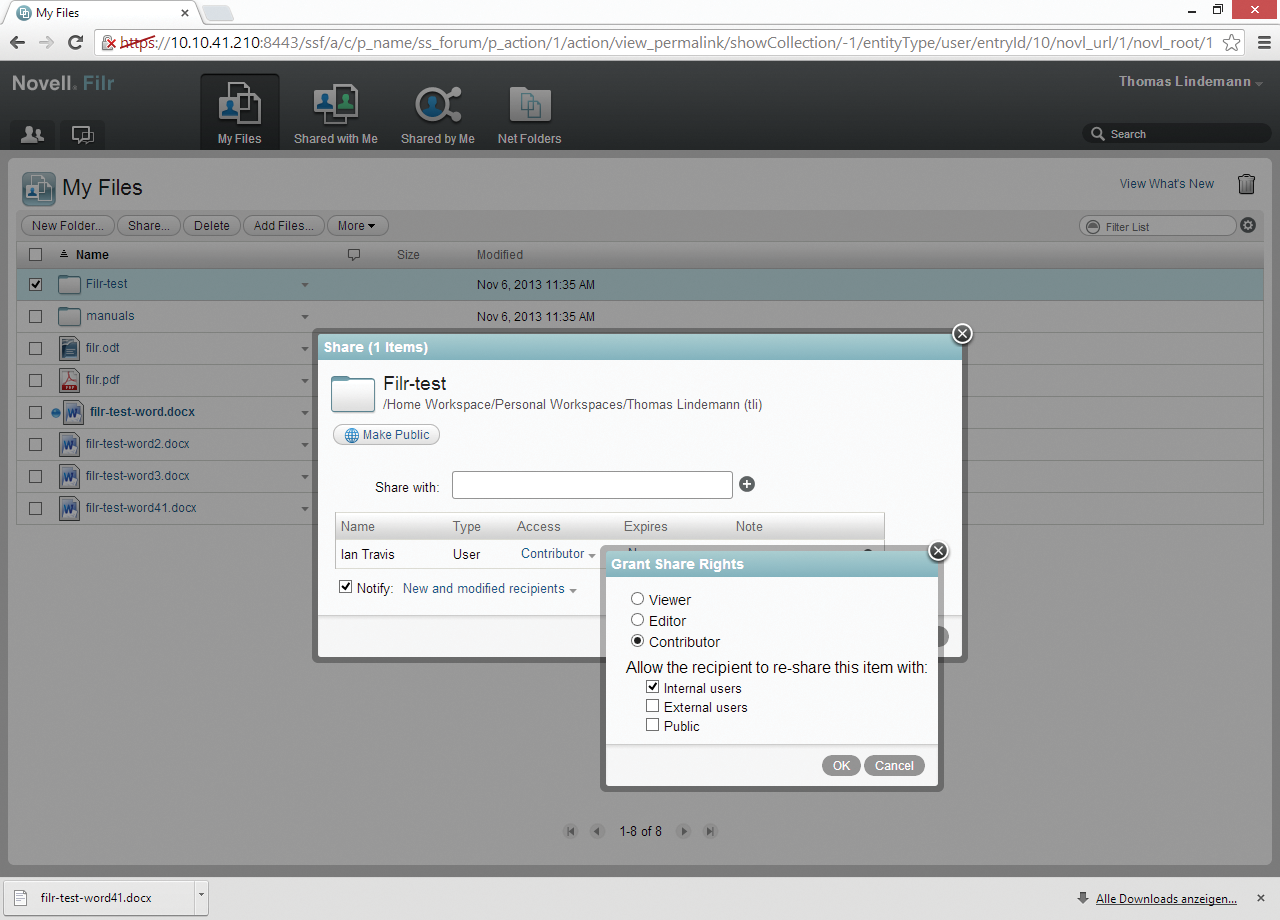This screenshot has height=920, width=1280.
Task: Select the Shared by Me icon
Action: pyautogui.click(x=437, y=101)
